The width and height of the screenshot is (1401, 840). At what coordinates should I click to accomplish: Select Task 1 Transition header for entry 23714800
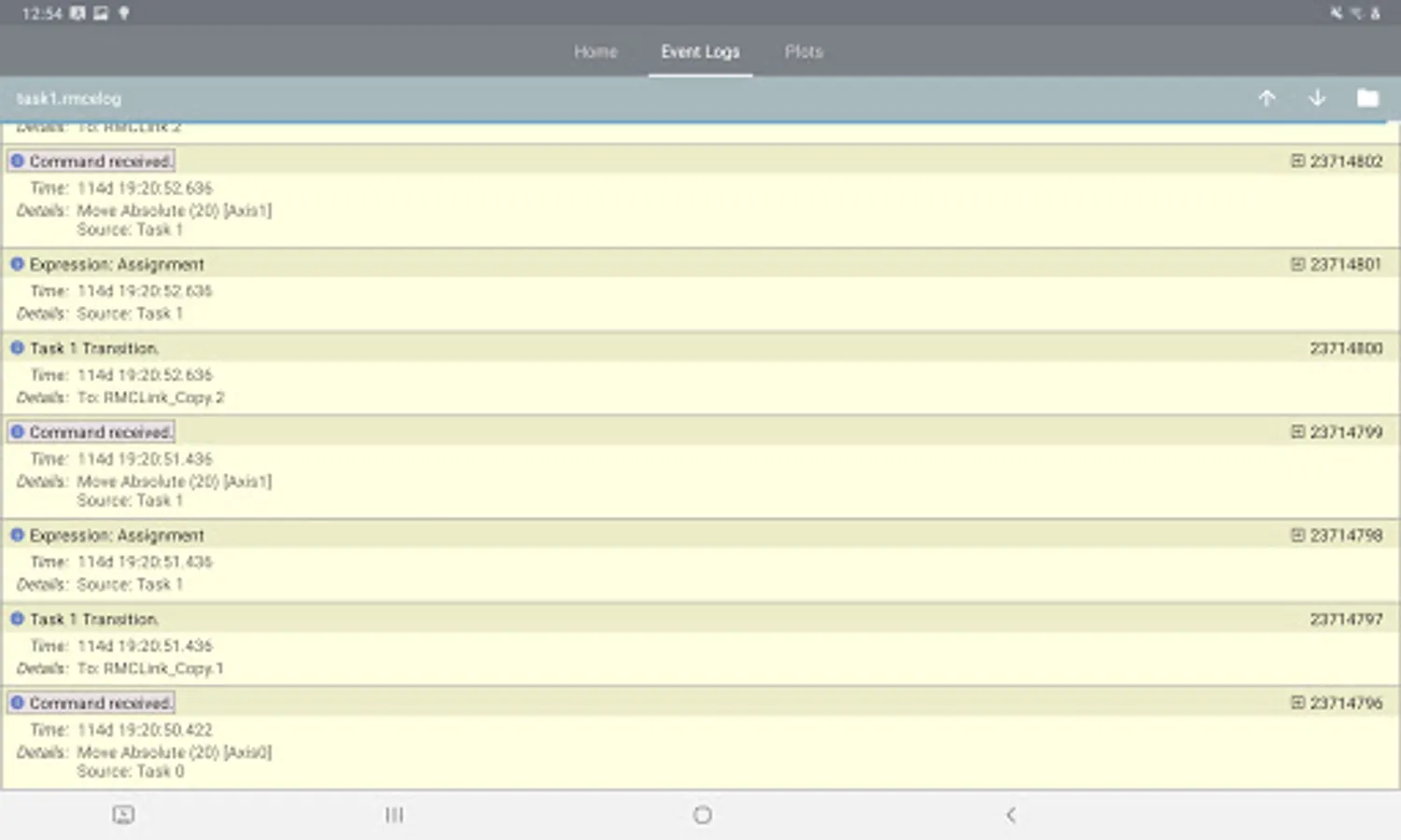tap(94, 348)
